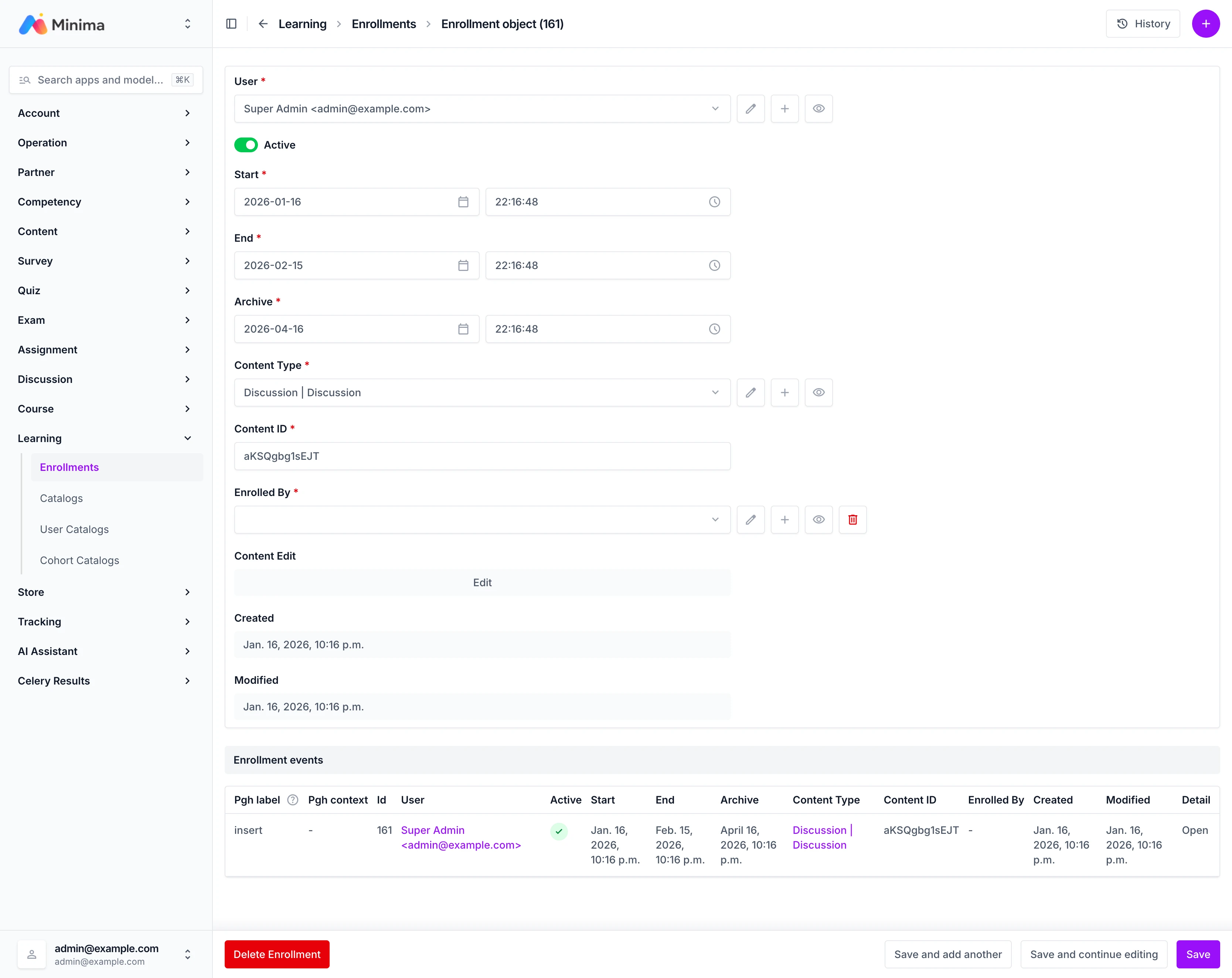
Task: Toggle the Active switch off
Action: (246, 145)
